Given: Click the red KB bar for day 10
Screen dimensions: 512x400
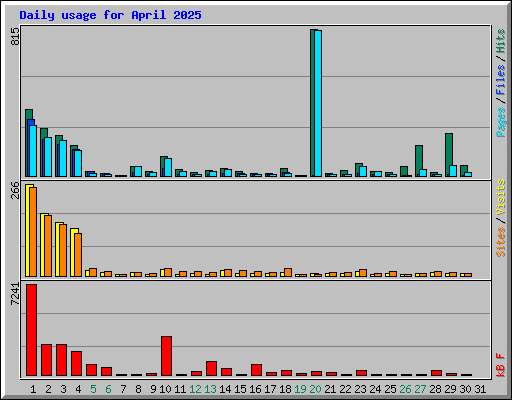Looking at the screenshot, I should (166, 356).
